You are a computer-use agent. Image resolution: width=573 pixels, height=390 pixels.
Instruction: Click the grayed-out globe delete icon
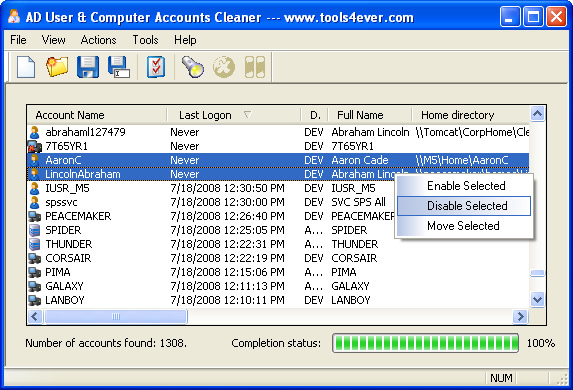(x=224, y=67)
